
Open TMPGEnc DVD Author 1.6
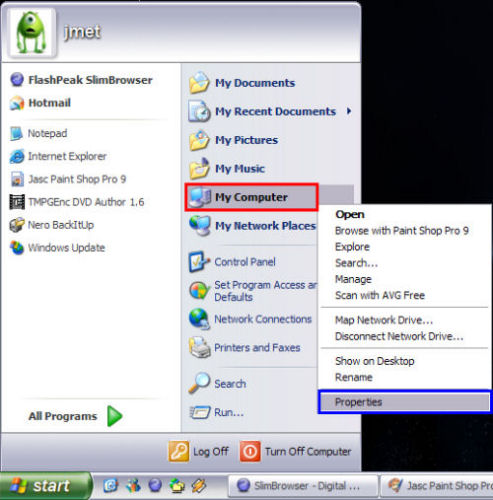point(77,202)
